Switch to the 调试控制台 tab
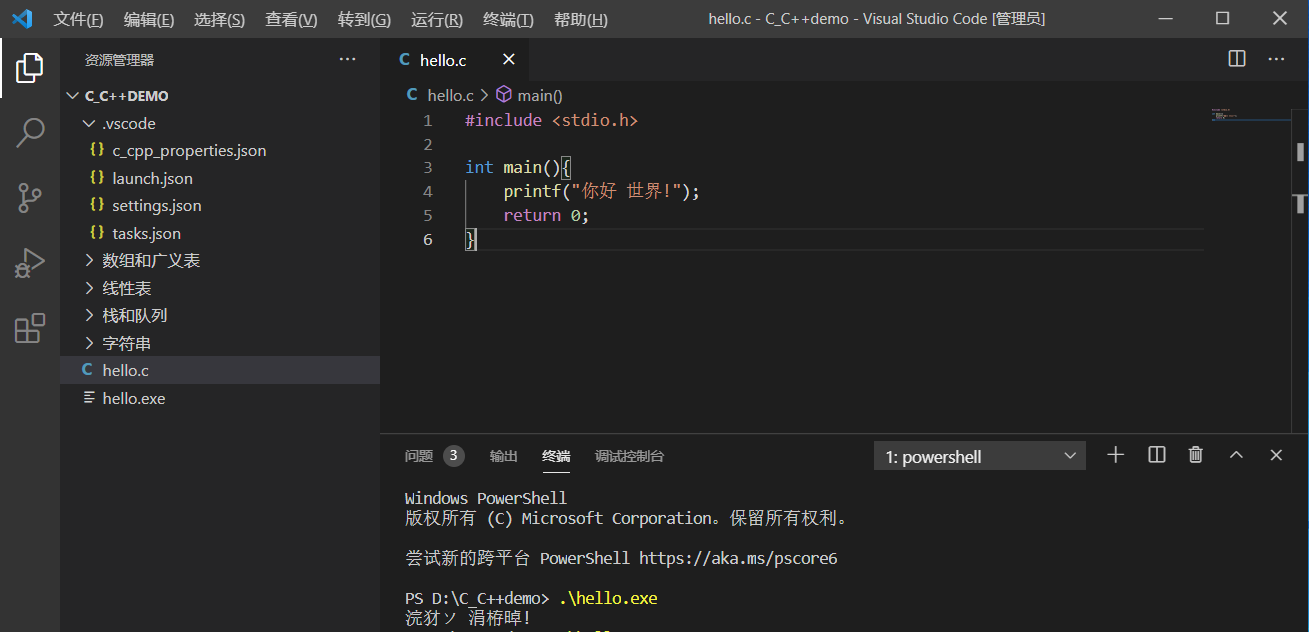This screenshot has width=1309, height=632. pos(629,456)
